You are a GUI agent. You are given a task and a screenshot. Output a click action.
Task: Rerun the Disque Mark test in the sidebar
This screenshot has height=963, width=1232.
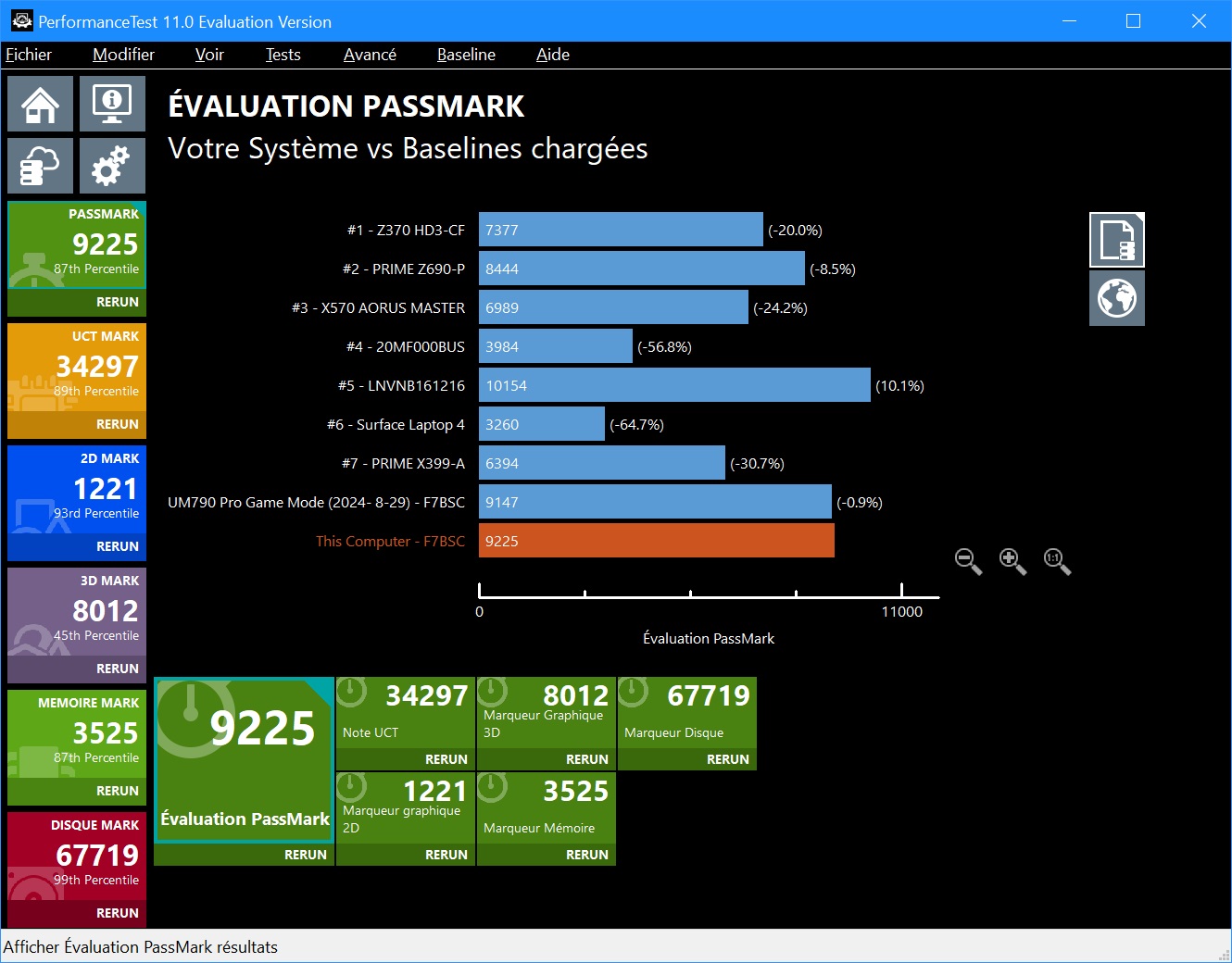[x=117, y=913]
